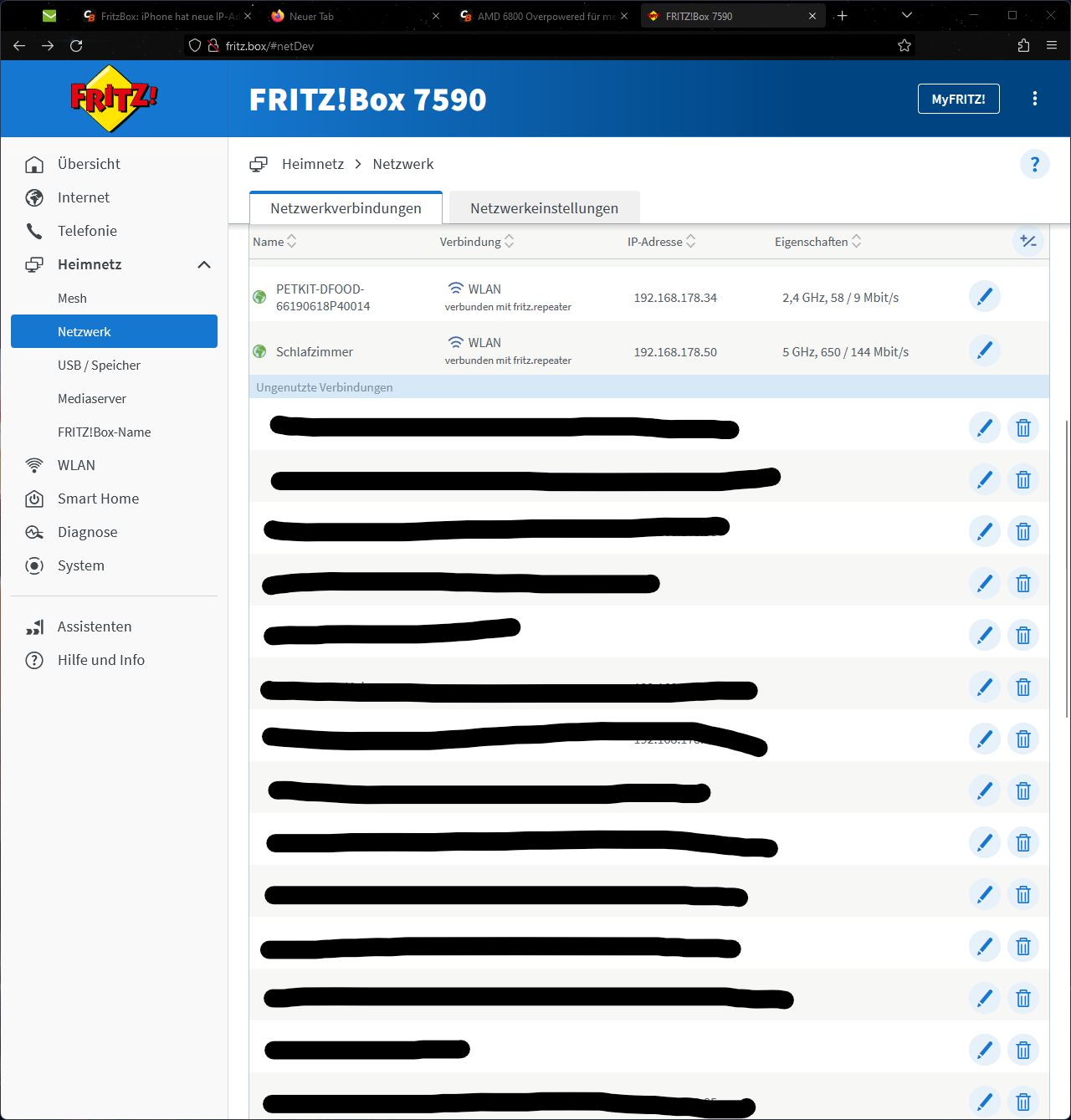Image resolution: width=1071 pixels, height=1120 pixels.
Task: Click the plus/minus column view icon
Action: pyautogui.click(x=1028, y=242)
